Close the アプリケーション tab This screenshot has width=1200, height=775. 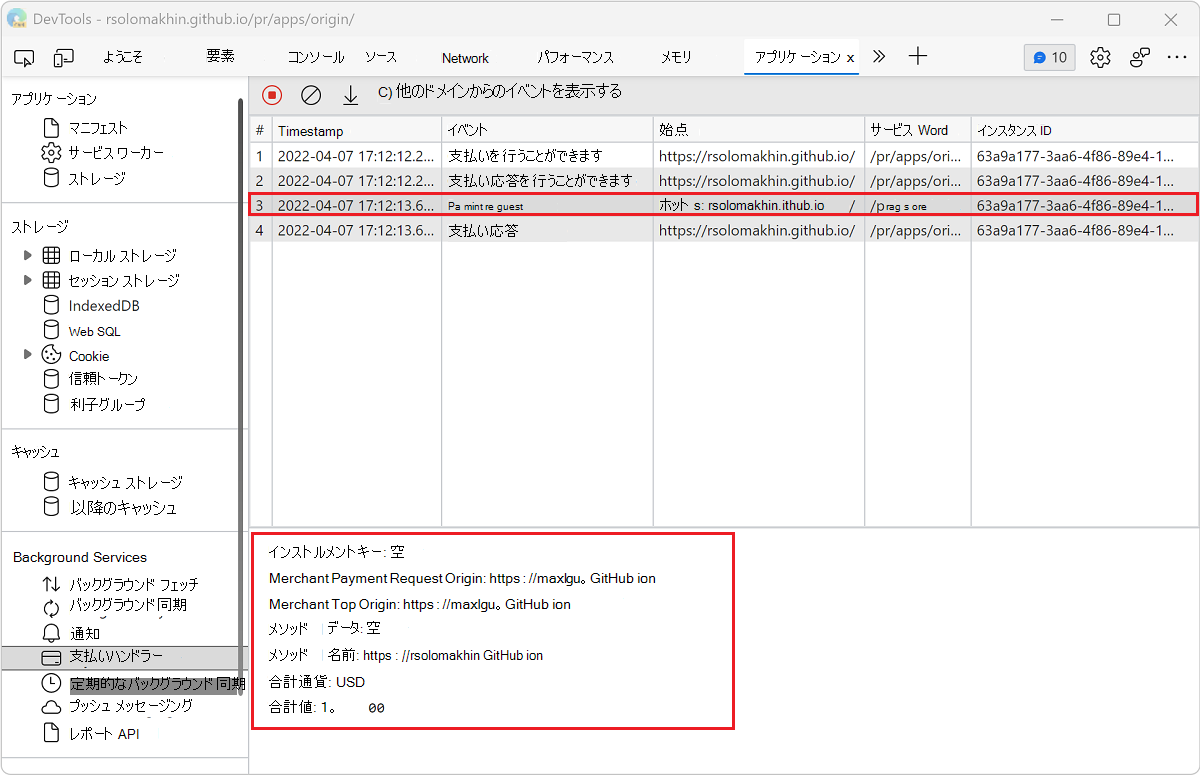(x=851, y=58)
